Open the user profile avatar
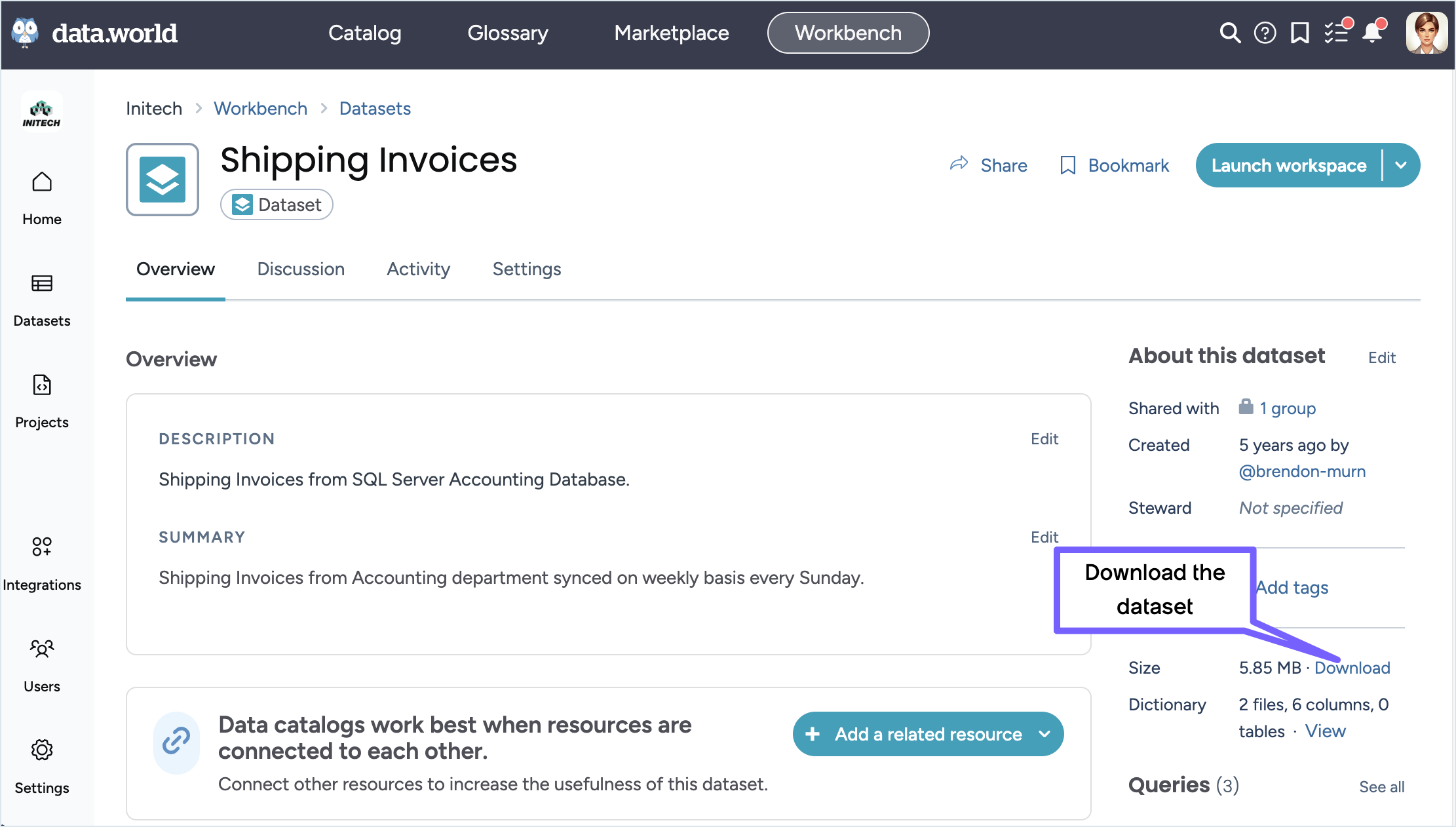Screen dimensions: 1456x827 point(1427,33)
